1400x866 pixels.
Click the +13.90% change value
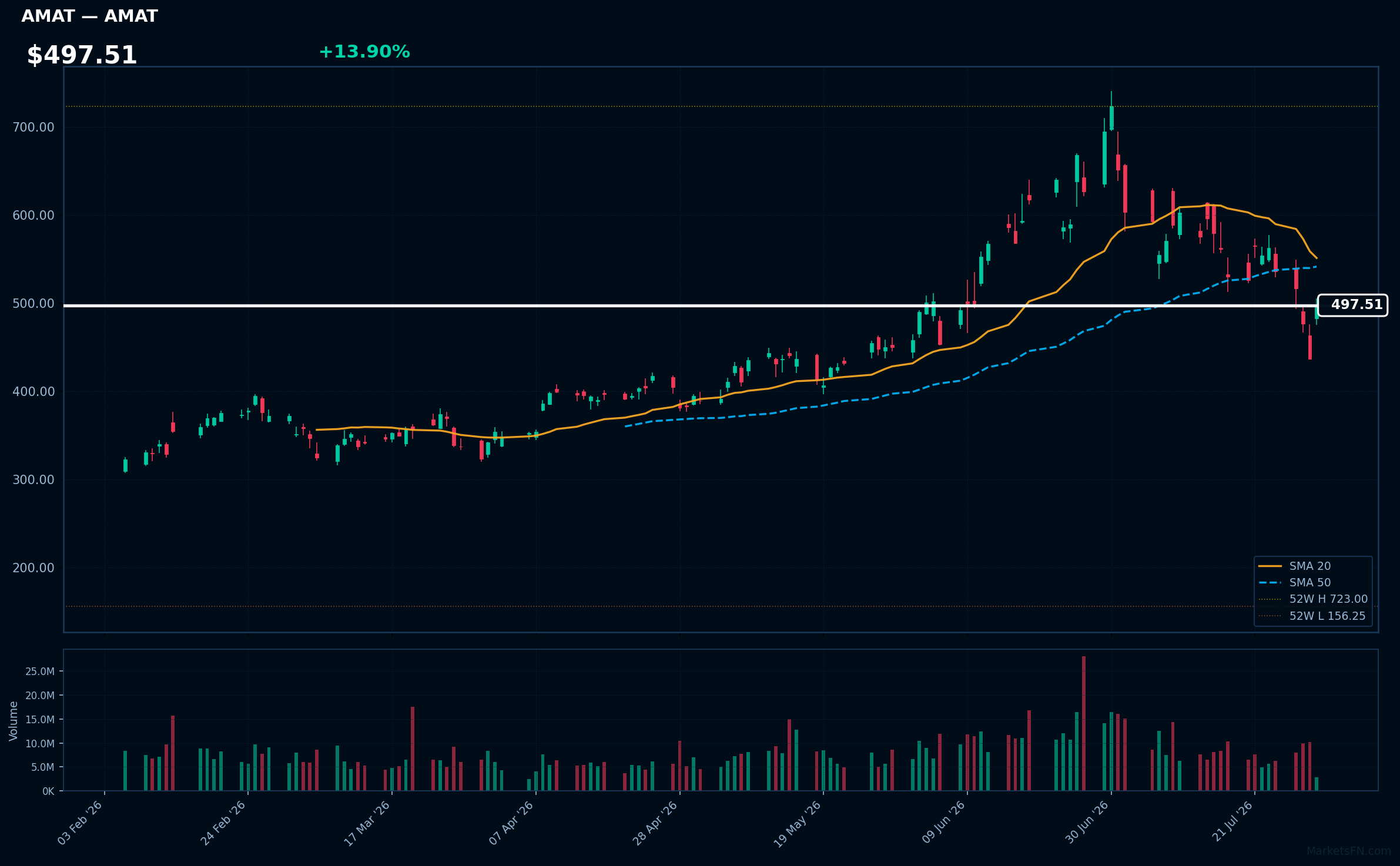tap(364, 52)
